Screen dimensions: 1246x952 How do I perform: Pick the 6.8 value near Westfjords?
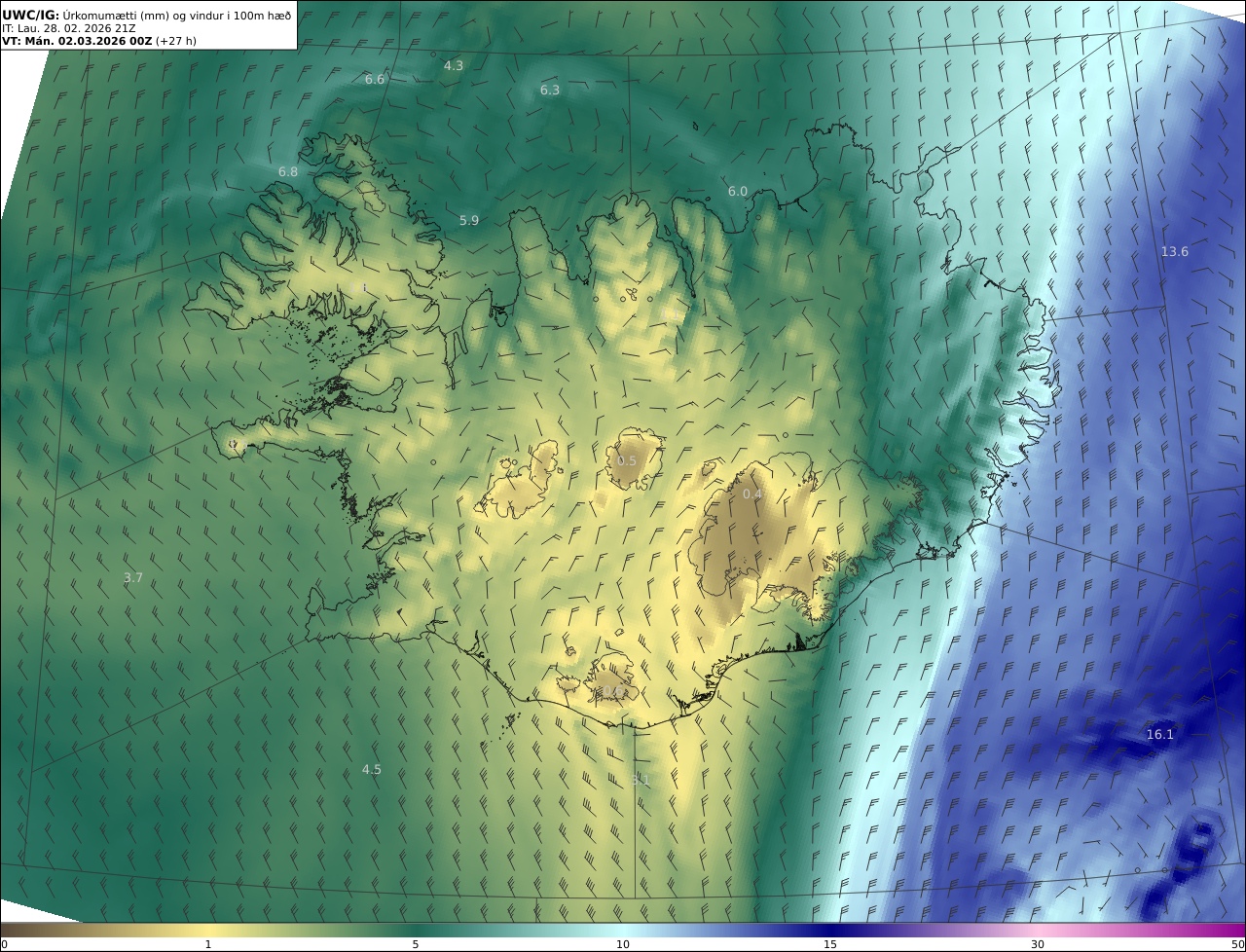(x=288, y=171)
